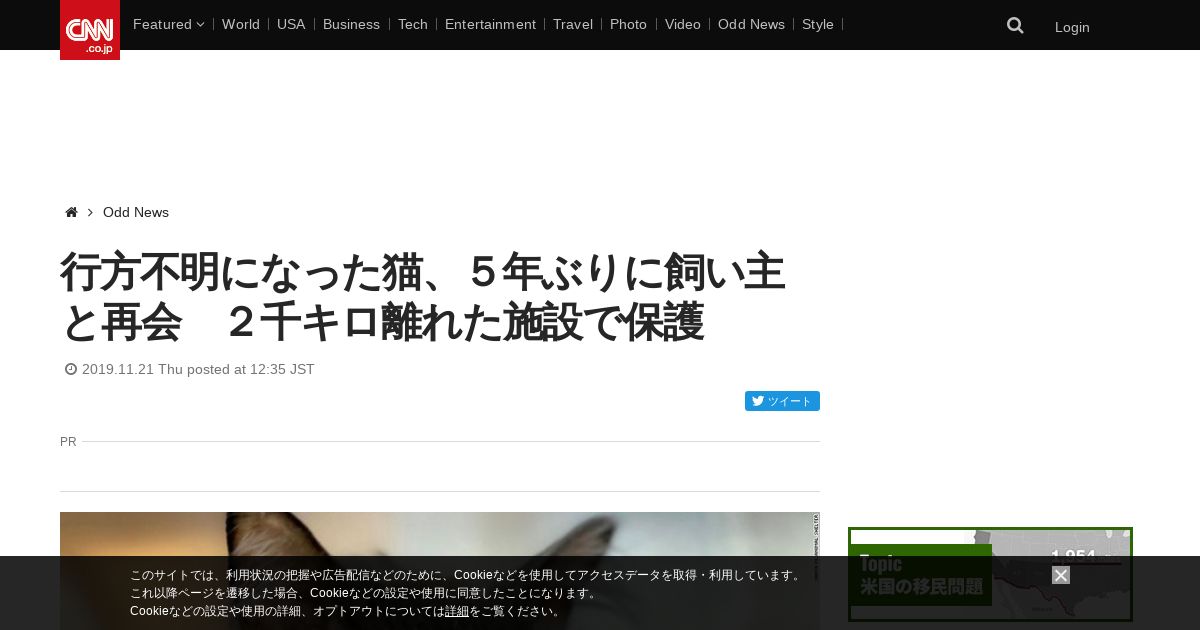
Task: Click the article headline about the missing cat
Action: coord(423,297)
